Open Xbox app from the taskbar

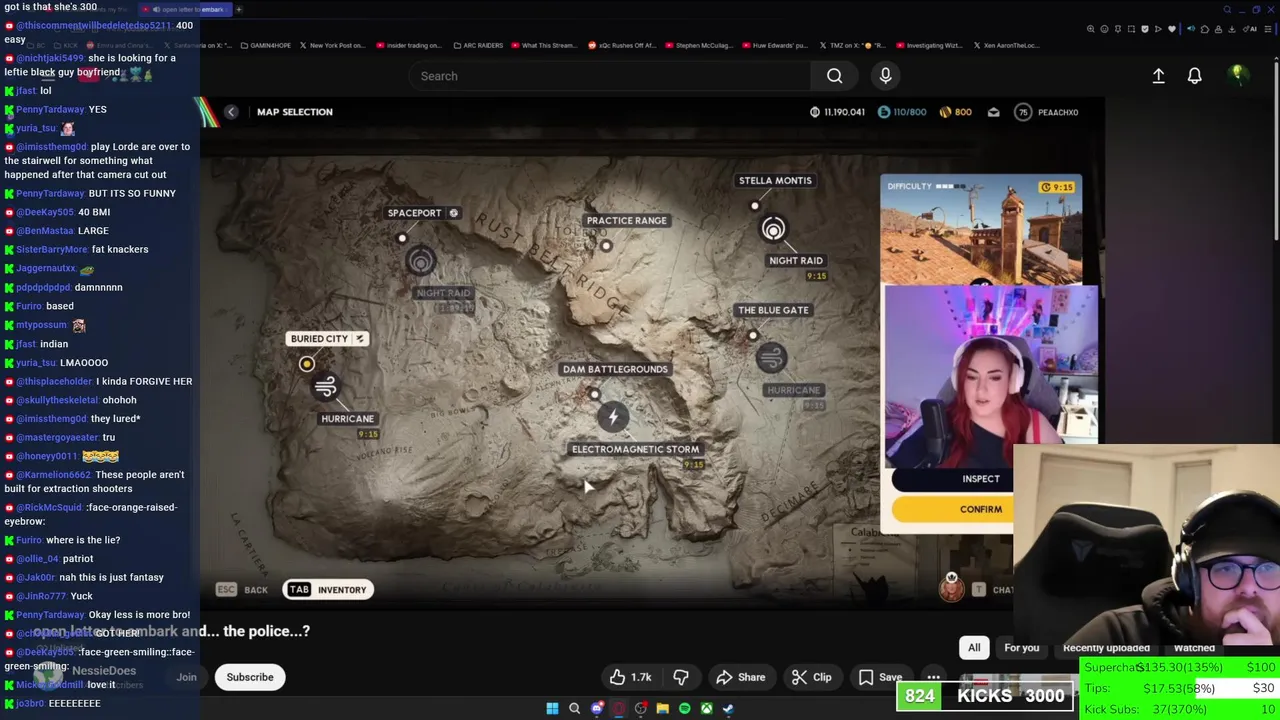point(706,708)
